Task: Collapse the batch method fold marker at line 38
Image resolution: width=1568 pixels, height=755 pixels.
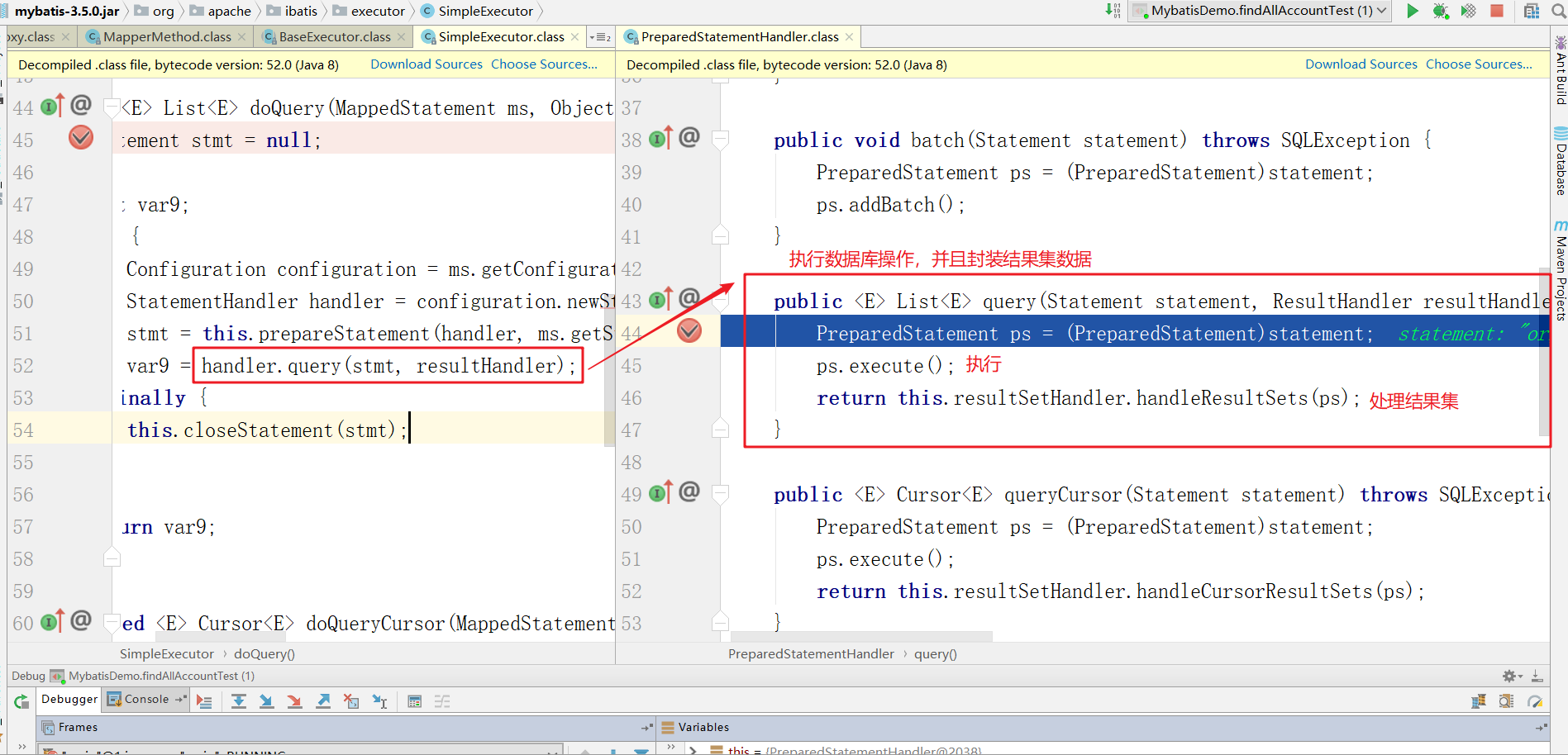Action: click(721, 139)
